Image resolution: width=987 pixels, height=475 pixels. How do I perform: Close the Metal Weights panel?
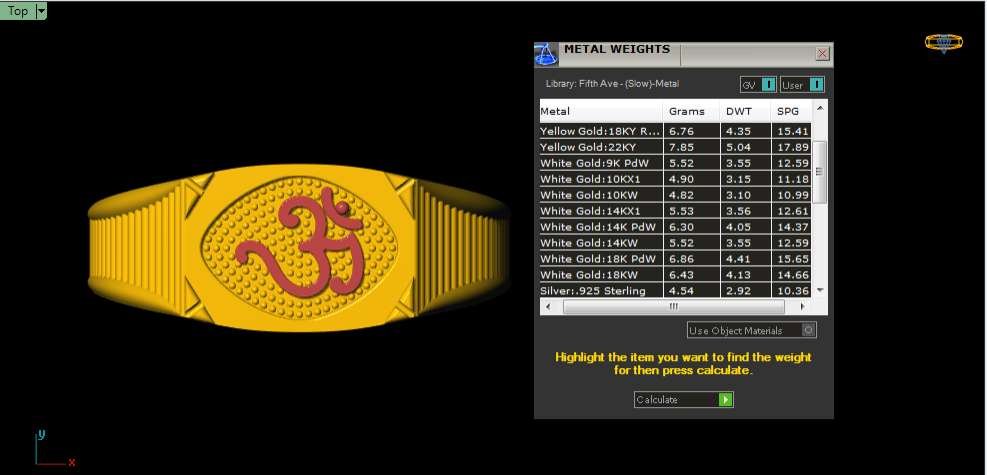[x=822, y=54]
